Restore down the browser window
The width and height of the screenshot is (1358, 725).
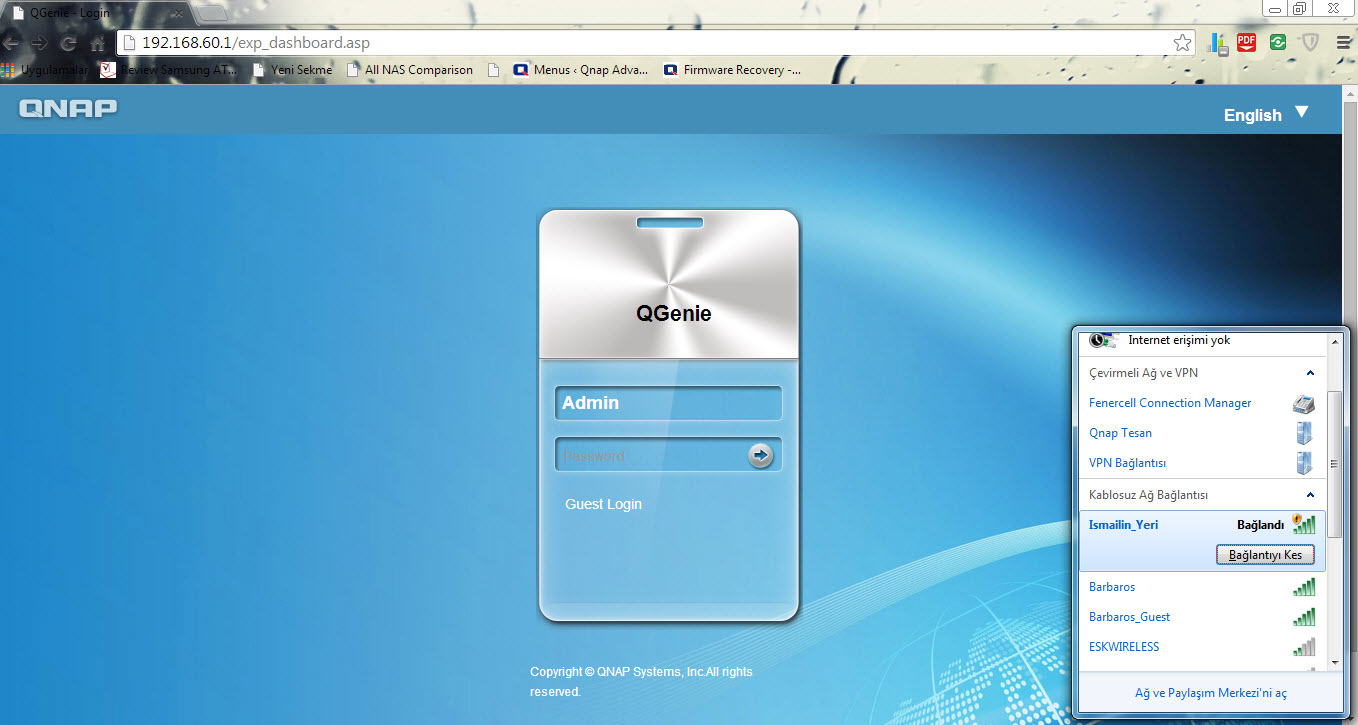pyautogui.click(x=1299, y=8)
